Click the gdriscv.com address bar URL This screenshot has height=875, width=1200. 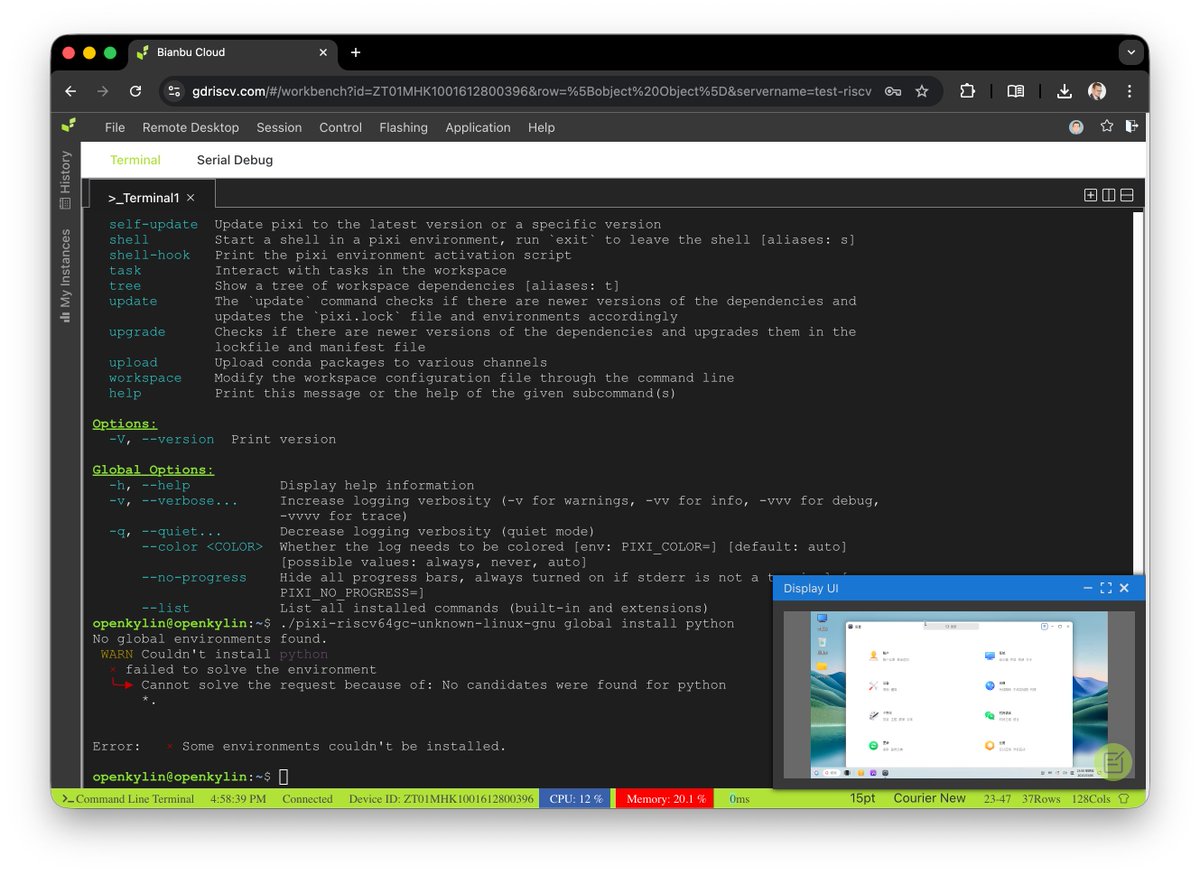[532, 91]
